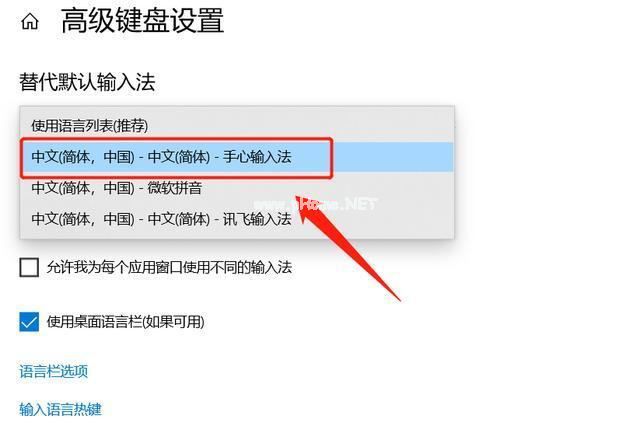Click the 高级键盘设置 page title
The image size is (640, 426).
pyautogui.click(x=142, y=21)
